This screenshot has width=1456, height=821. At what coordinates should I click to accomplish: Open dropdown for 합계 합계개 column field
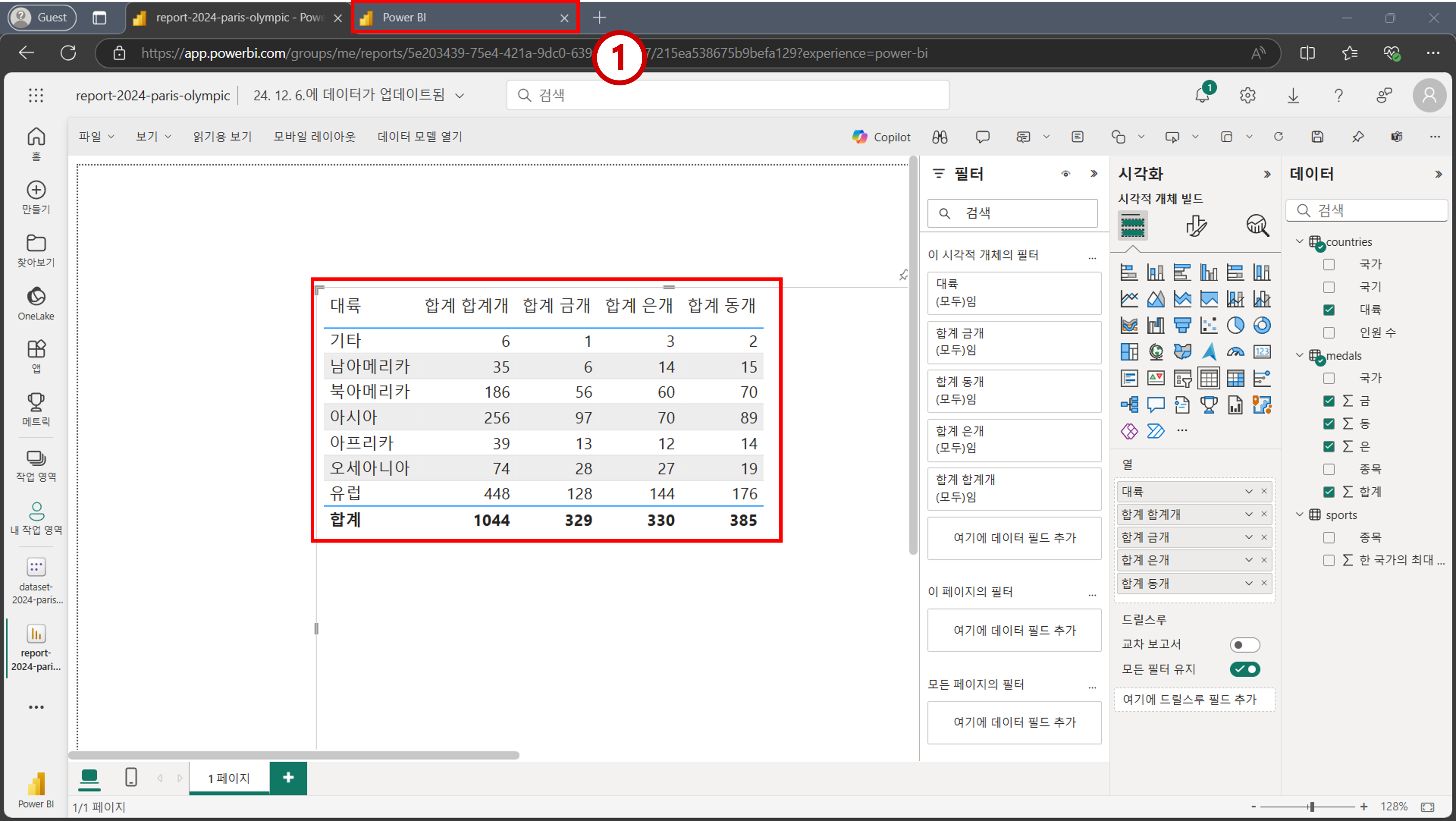point(1249,514)
